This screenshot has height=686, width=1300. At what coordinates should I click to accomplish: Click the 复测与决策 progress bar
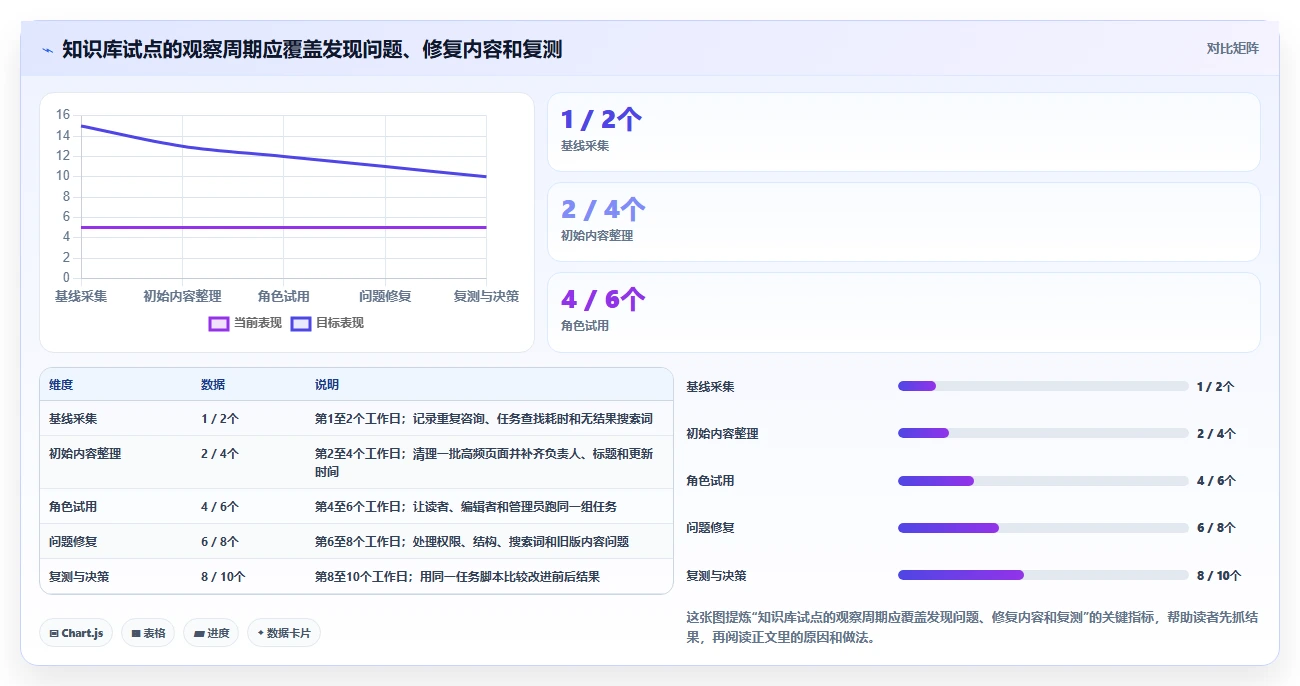pos(1043,575)
